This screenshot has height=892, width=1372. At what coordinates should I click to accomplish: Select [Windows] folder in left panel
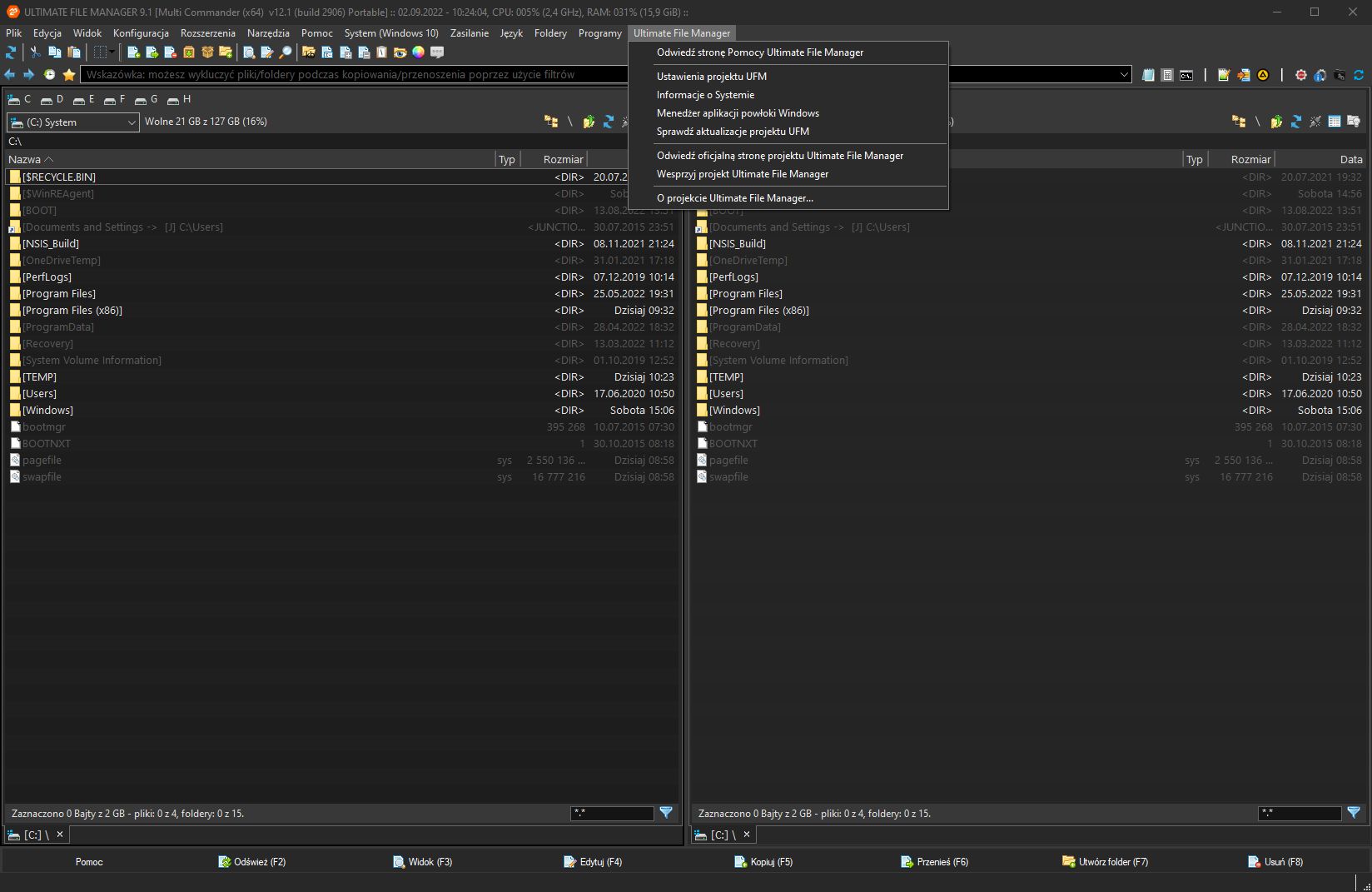(341, 410)
